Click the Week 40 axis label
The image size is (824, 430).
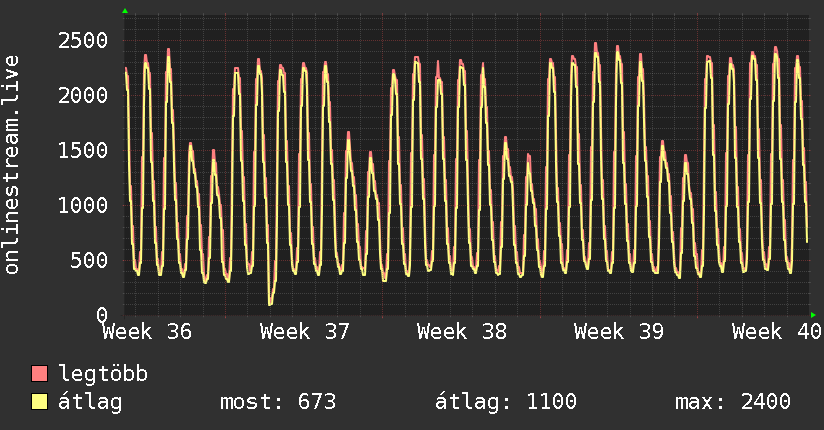776,332
